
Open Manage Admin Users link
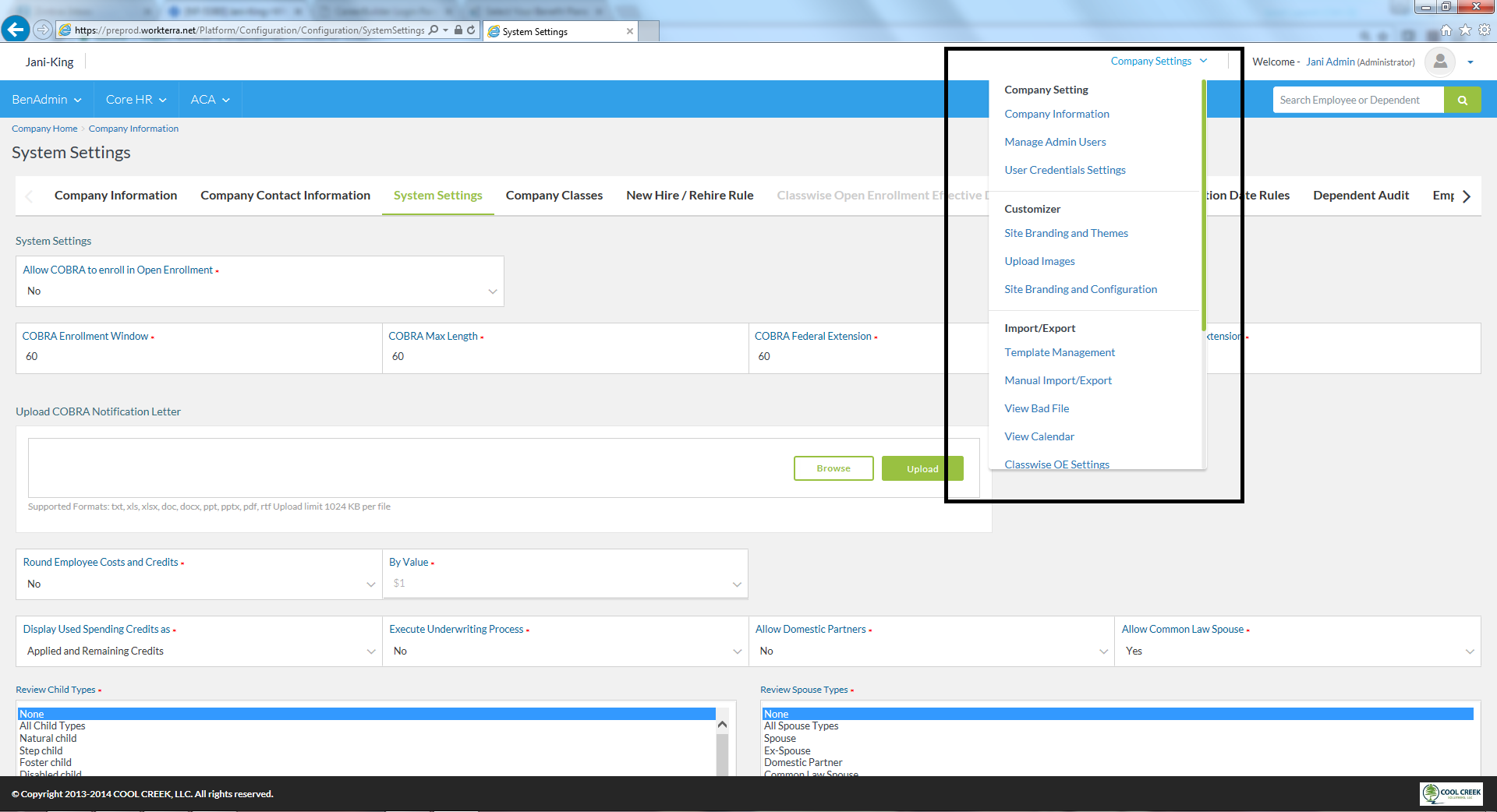click(1055, 142)
